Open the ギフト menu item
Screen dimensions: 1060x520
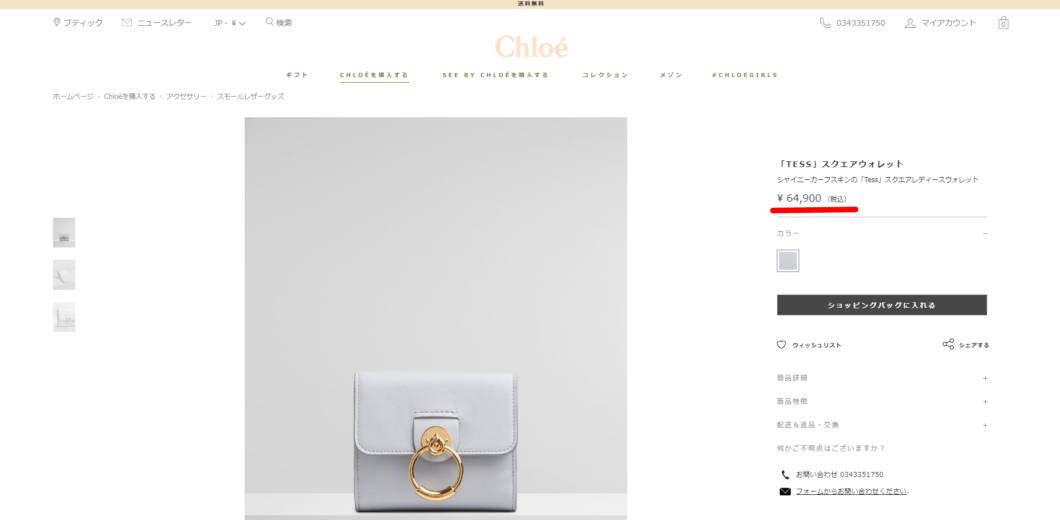click(x=297, y=75)
